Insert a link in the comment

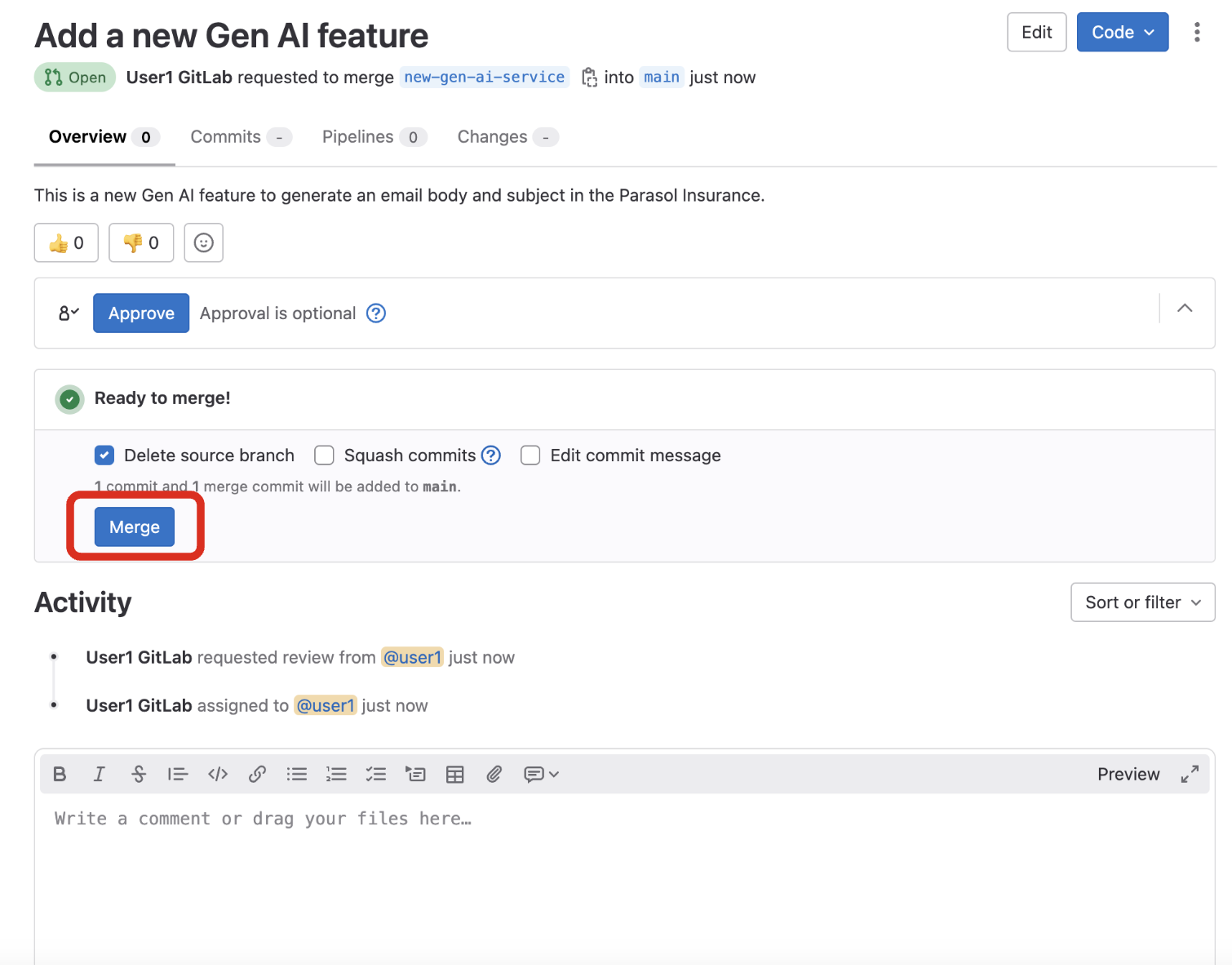click(257, 774)
